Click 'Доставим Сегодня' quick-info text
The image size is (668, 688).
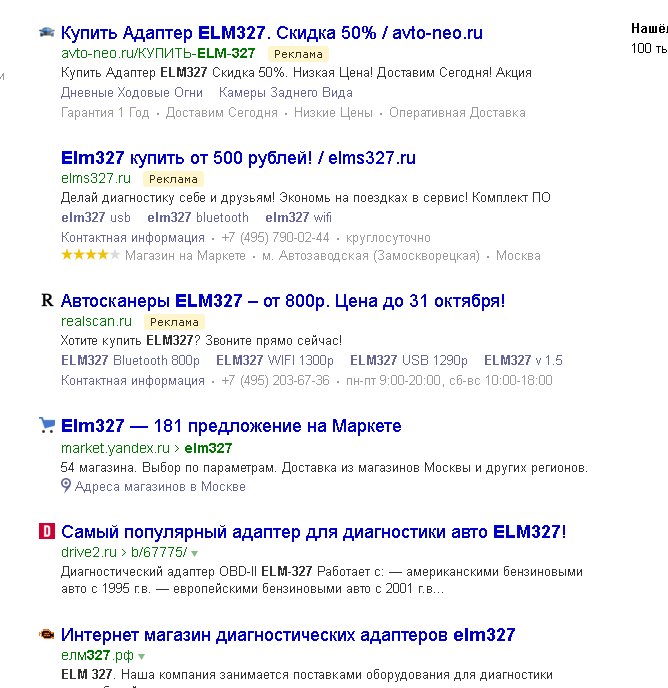pyautogui.click(x=222, y=113)
